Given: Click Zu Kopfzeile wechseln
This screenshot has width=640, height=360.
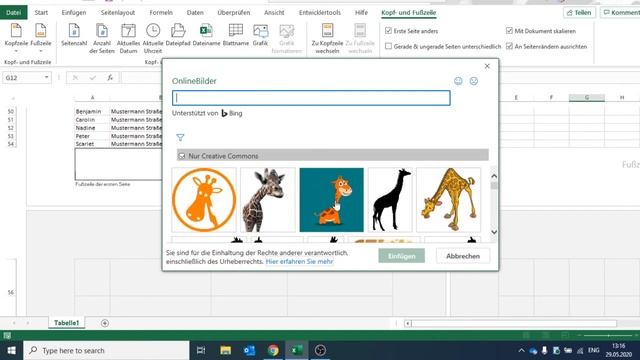Looking at the screenshot, I should click(327, 38).
